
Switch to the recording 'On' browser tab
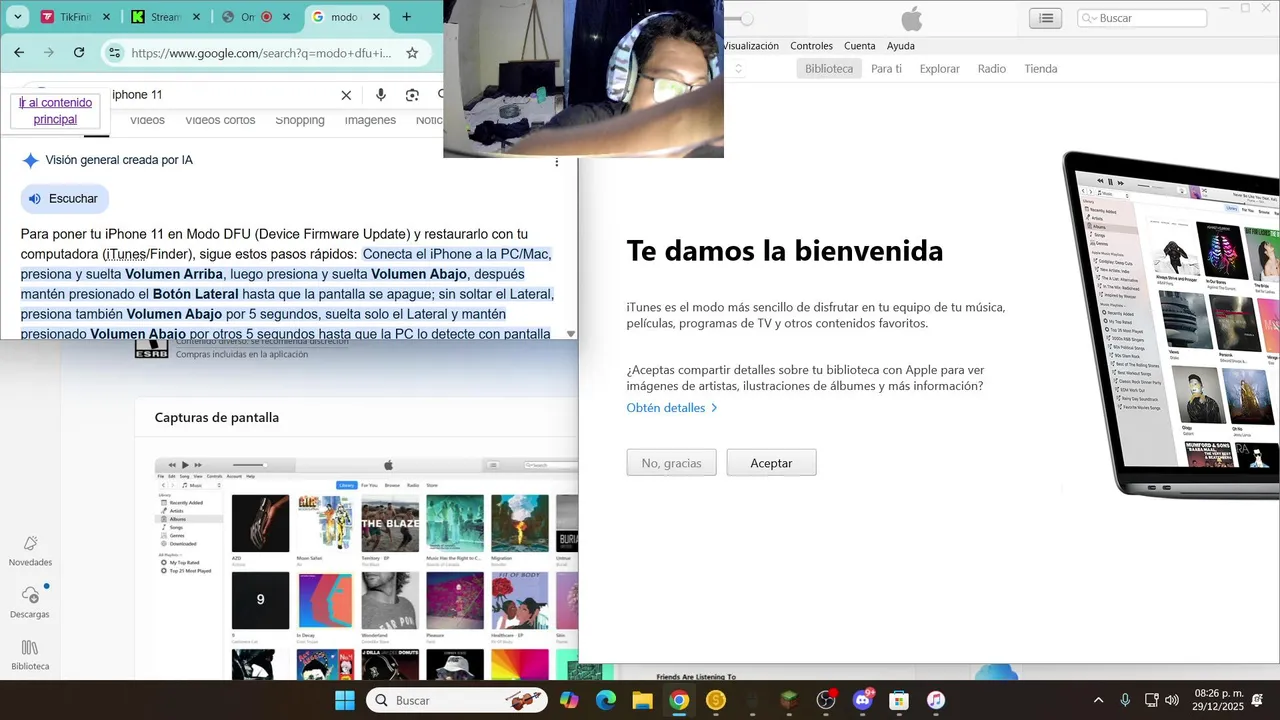[x=257, y=17]
